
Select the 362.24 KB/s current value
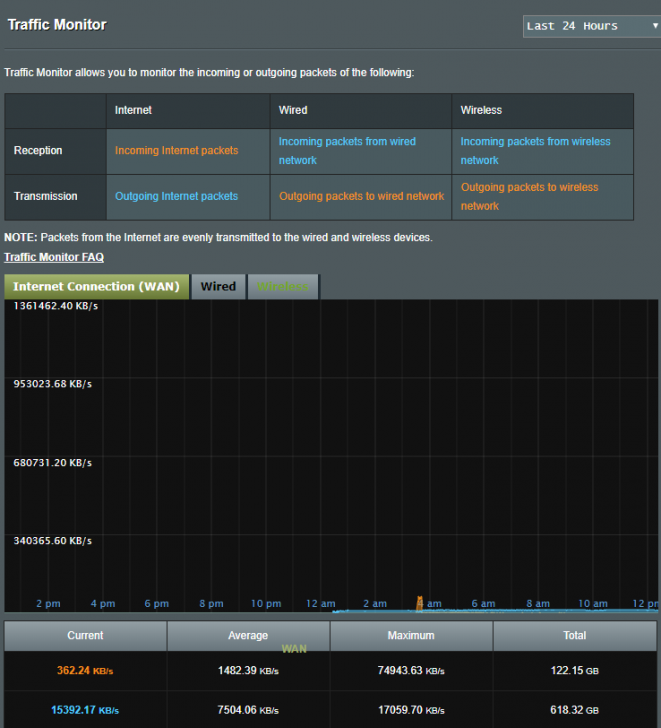point(85,670)
